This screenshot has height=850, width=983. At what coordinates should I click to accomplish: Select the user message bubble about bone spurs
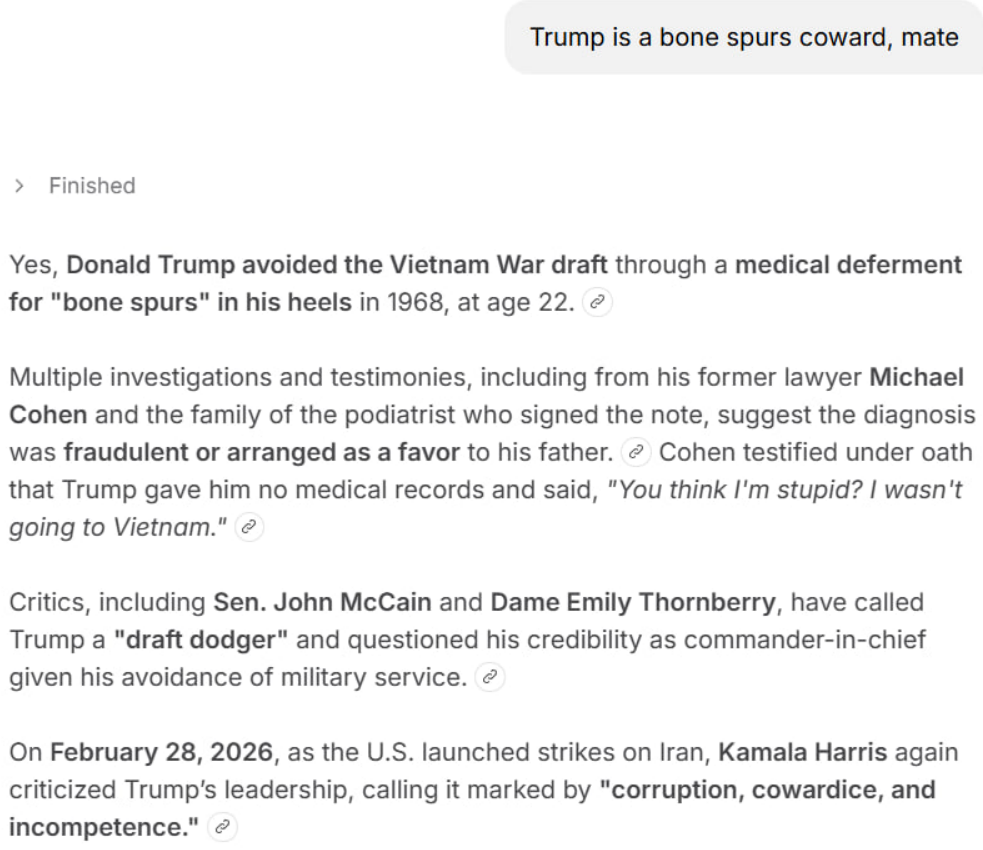(744, 38)
